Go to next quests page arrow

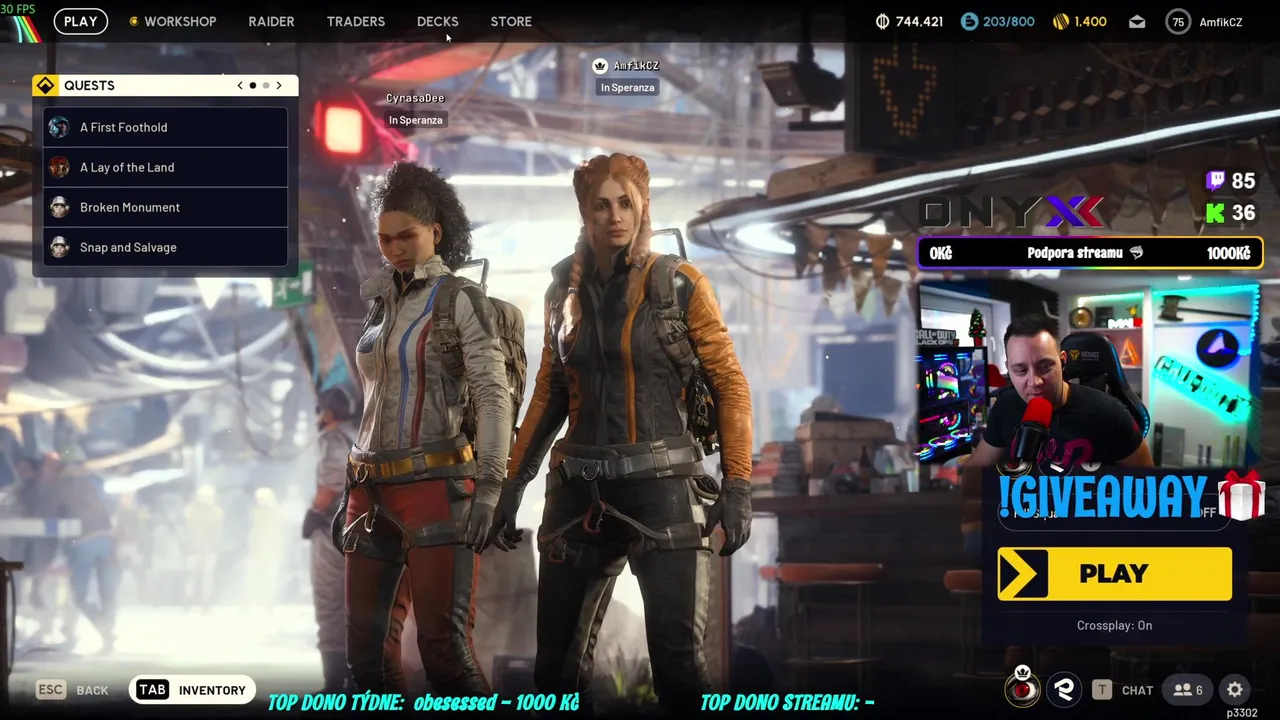279,85
